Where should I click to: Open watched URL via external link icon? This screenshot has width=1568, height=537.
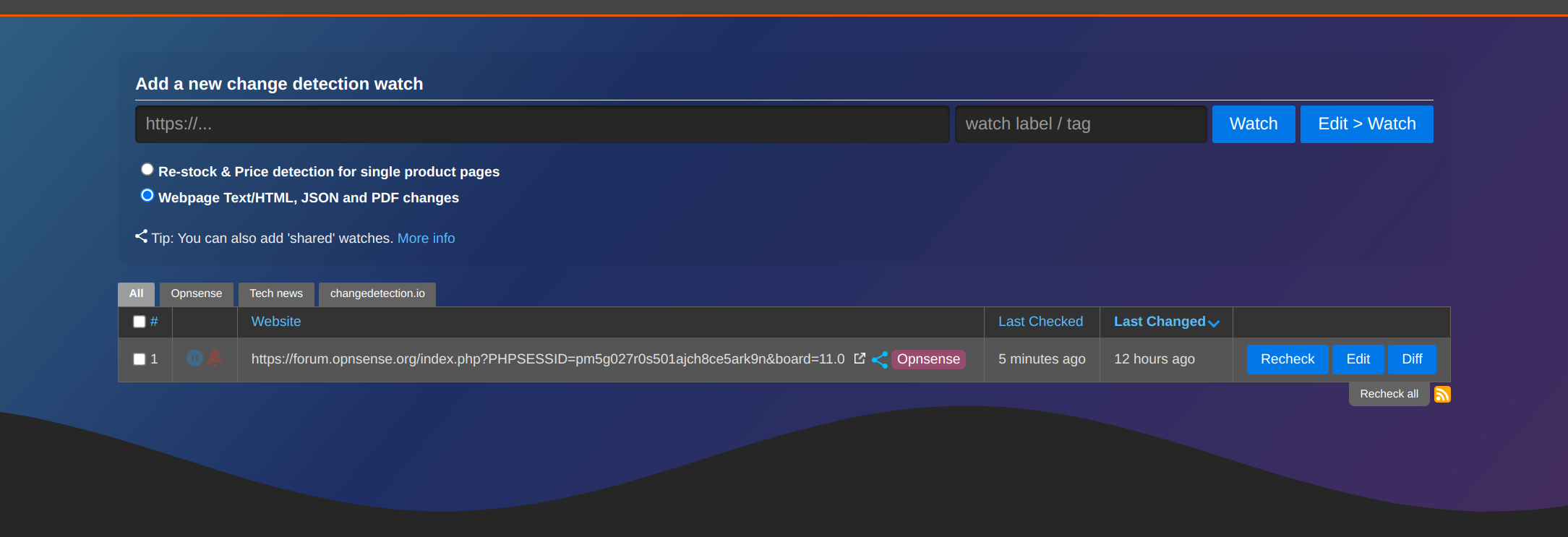[860, 358]
